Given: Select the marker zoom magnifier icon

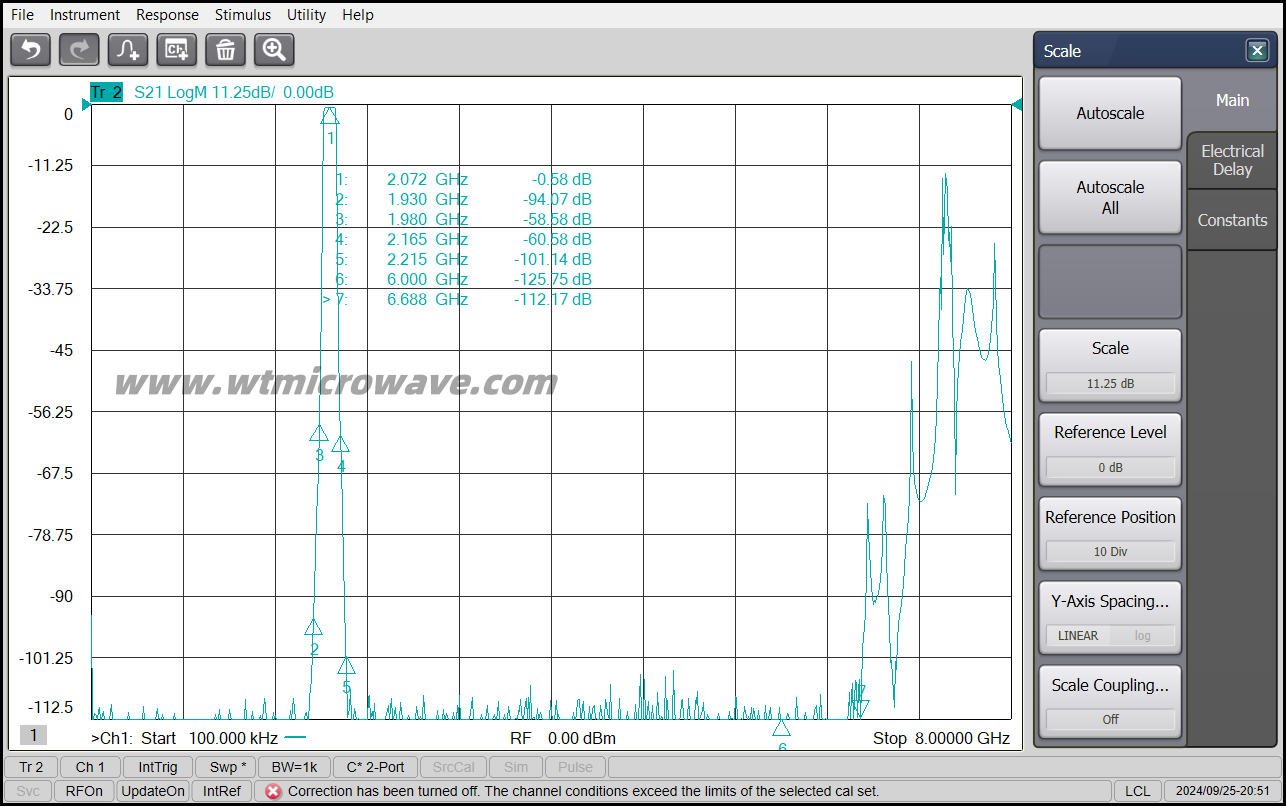Looking at the screenshot, I should pyautogui.click(x=274, y=49).
